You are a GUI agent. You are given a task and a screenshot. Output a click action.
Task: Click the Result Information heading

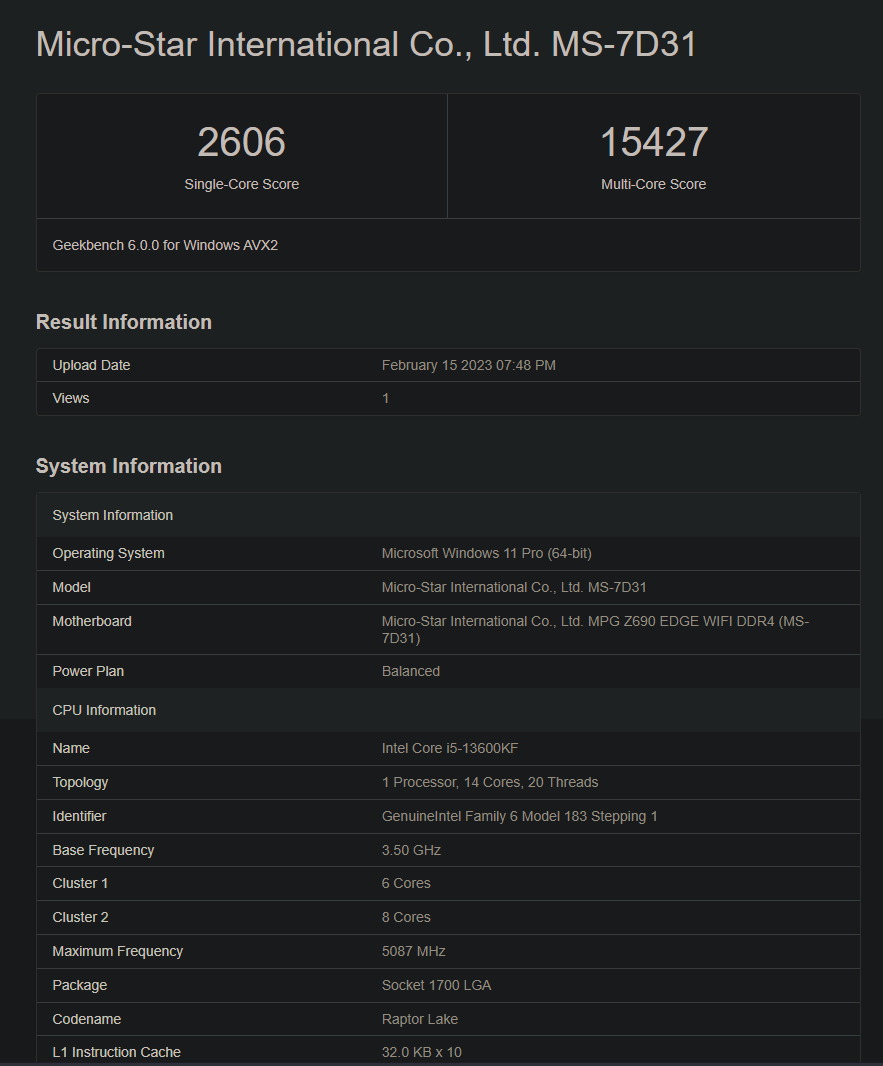(x=124, y=322)
